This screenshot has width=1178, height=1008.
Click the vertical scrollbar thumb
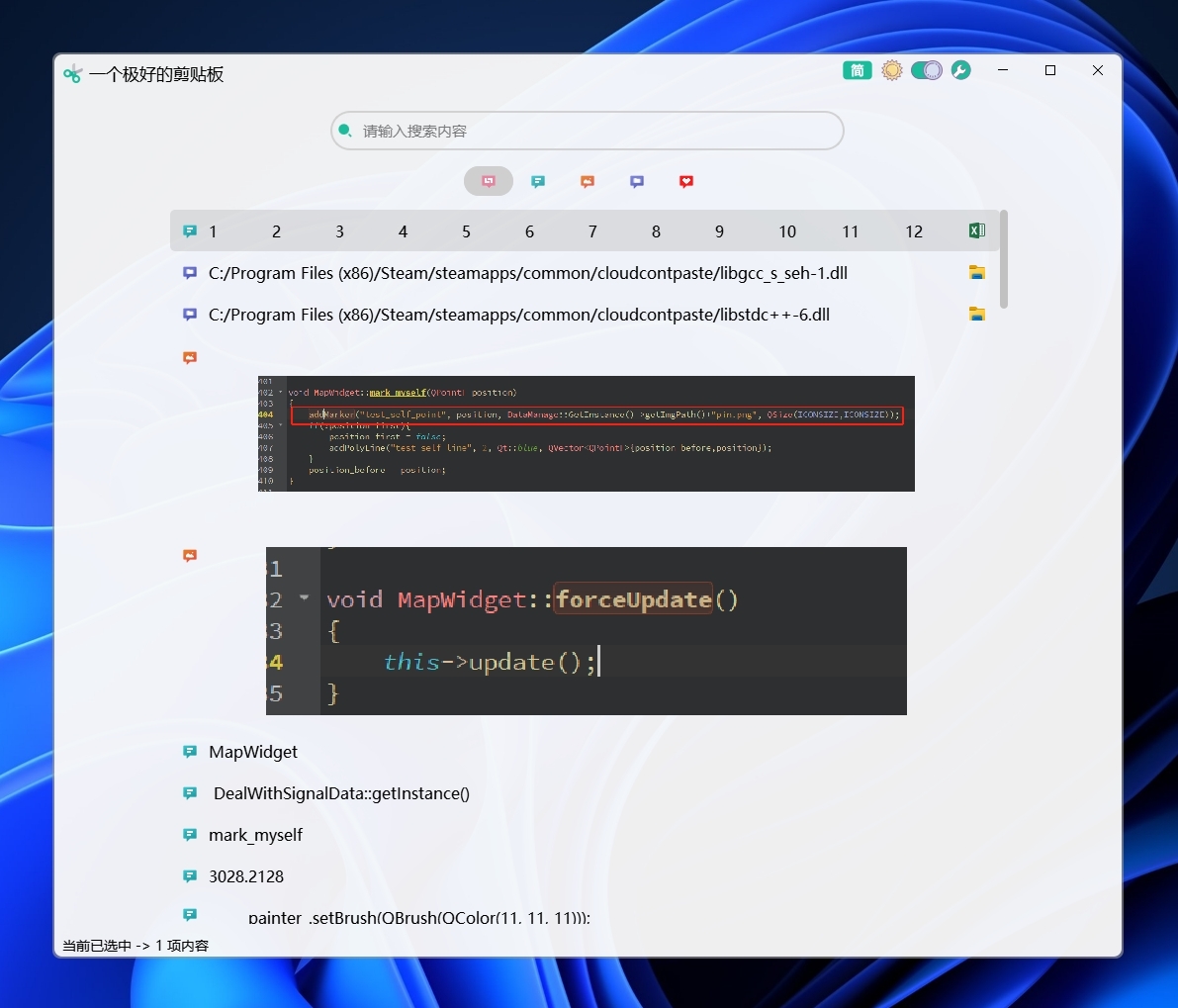point(1004,259)
